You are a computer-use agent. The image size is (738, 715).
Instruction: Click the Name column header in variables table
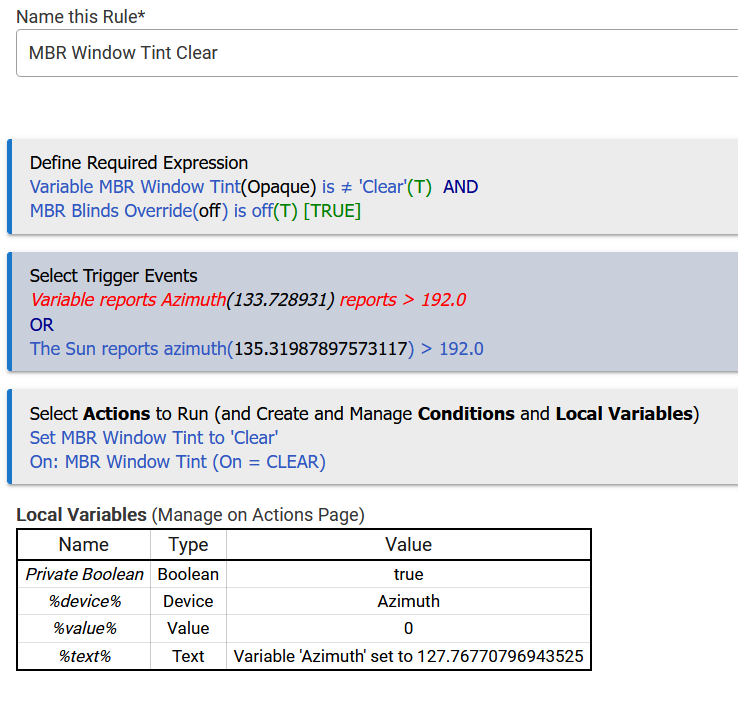click(84, 545)
